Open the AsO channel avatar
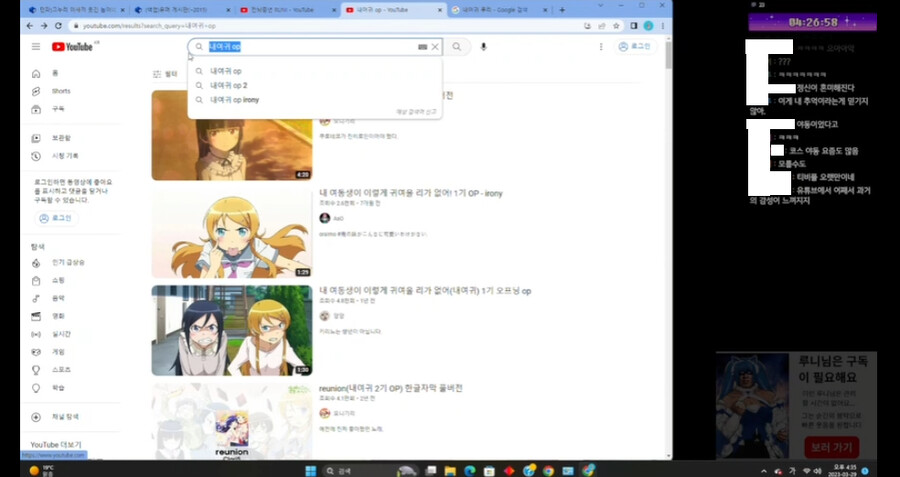Screen dimensions: 900x477 coord(324,218)
